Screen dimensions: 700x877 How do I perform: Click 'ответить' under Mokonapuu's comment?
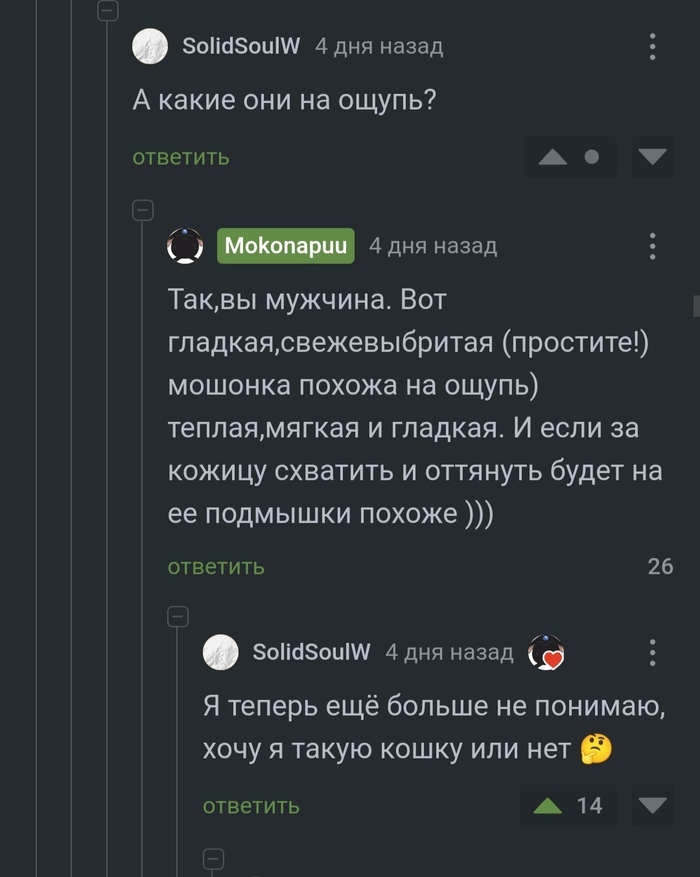pos(216,567)
